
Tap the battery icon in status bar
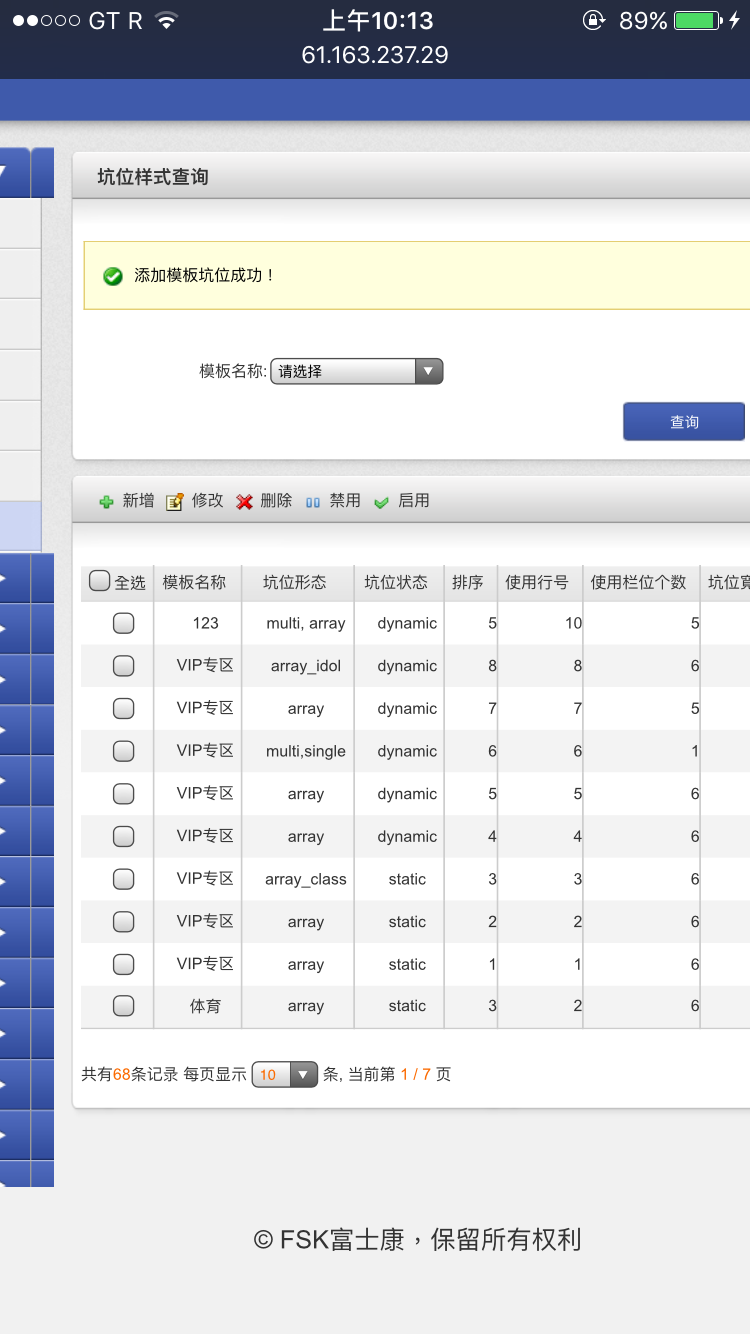click(698, 20)
